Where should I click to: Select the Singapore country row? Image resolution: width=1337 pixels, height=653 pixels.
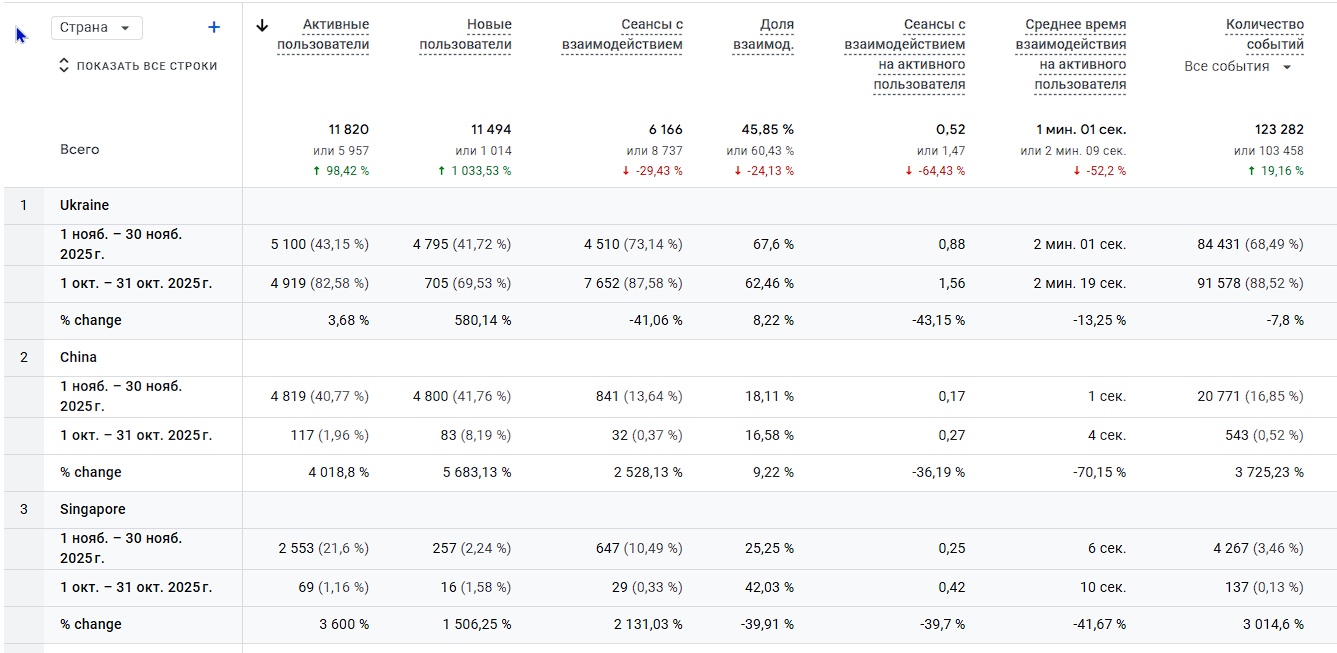click(x=93, y=509)
